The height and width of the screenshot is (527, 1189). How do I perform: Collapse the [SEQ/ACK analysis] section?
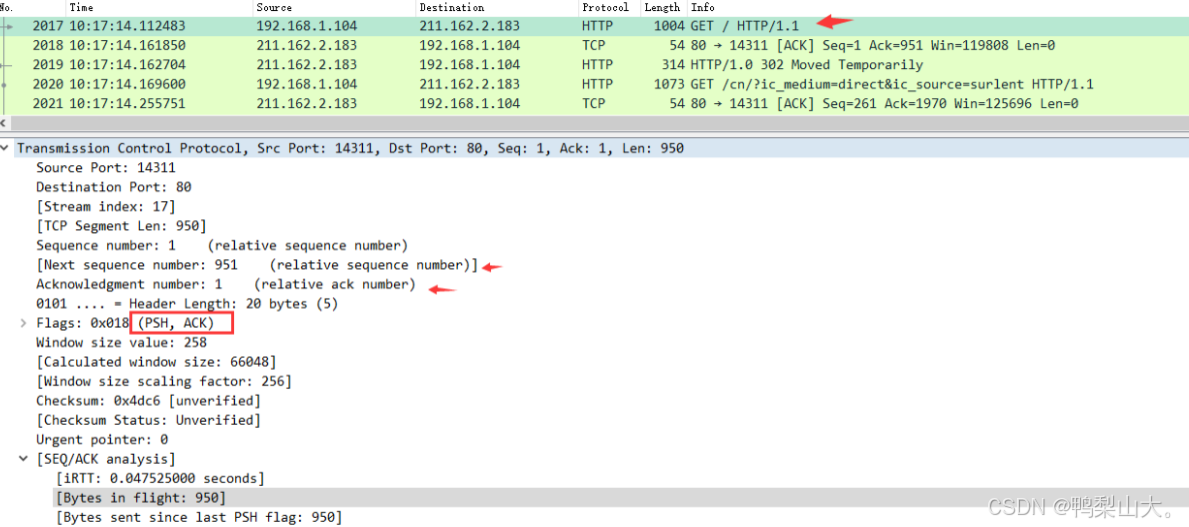[x=26, y=460]
